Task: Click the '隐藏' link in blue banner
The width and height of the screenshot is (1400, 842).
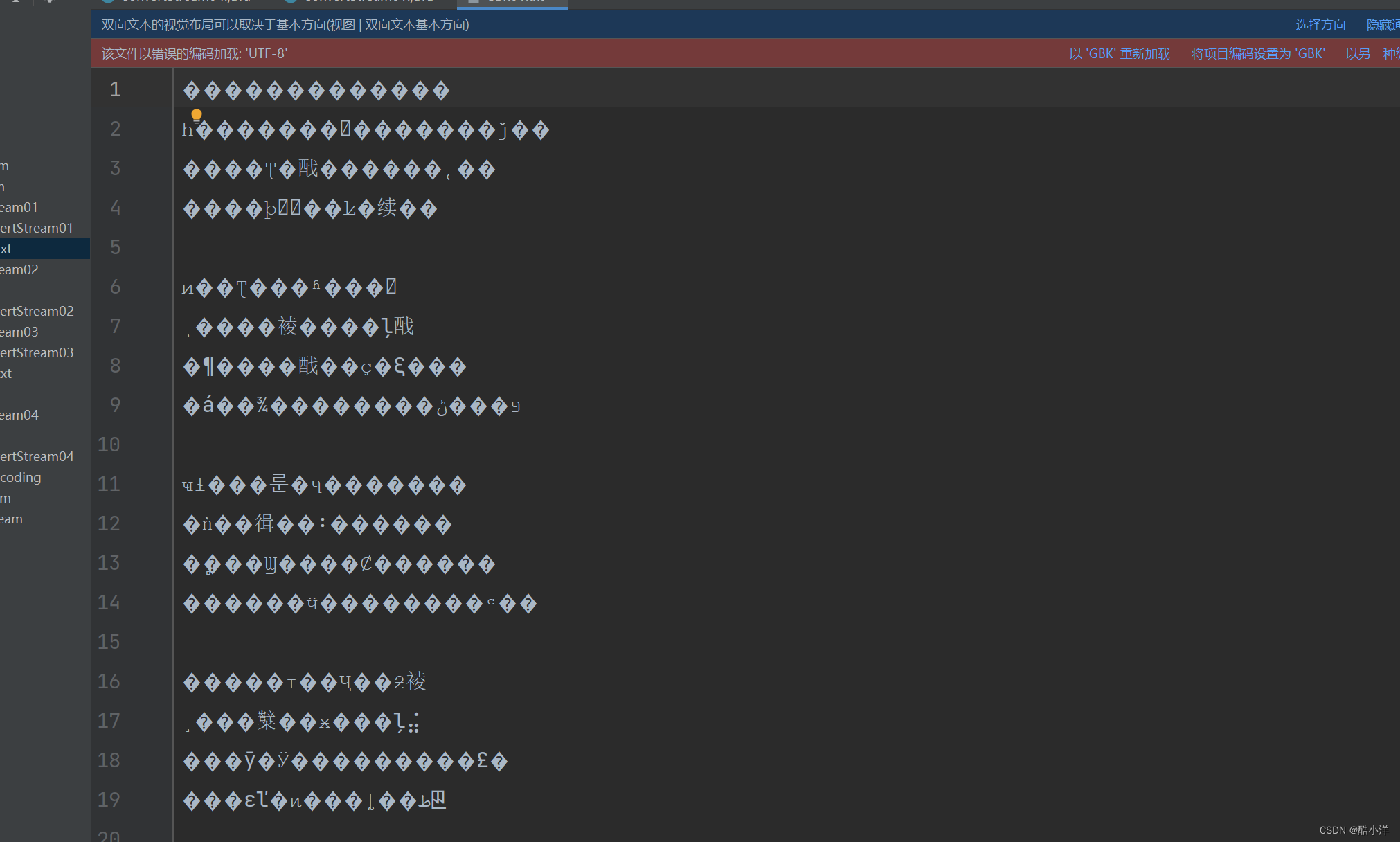Action: click(1383, 25)
